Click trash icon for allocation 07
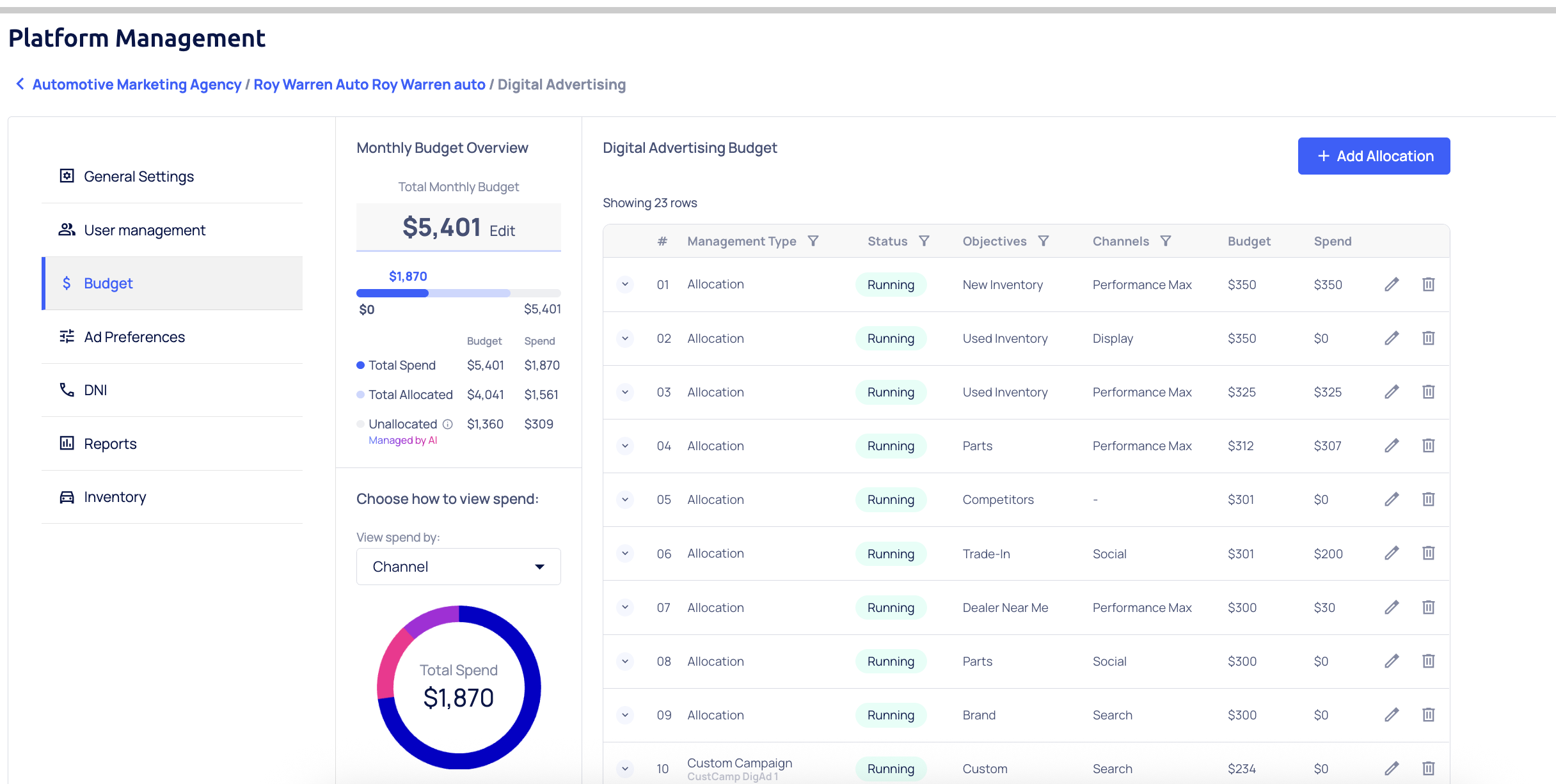Screen dimensions: 1556x784 tap(1428, 608)
